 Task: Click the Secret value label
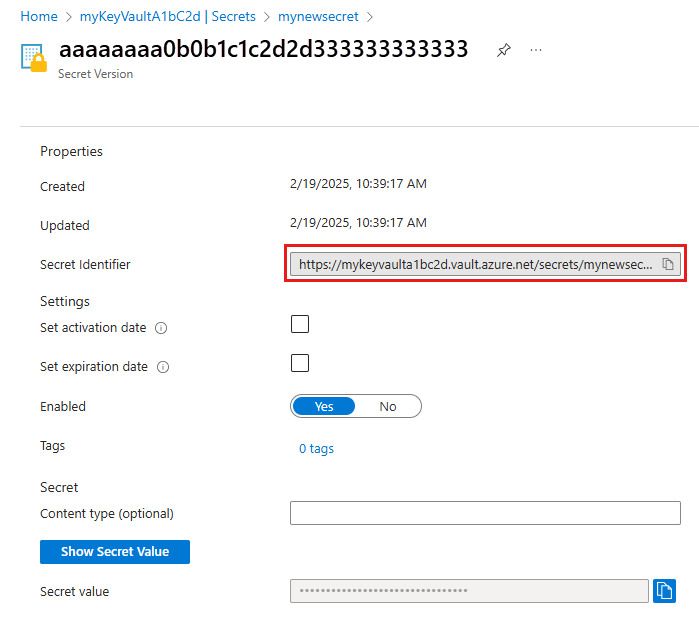point(74,592)
